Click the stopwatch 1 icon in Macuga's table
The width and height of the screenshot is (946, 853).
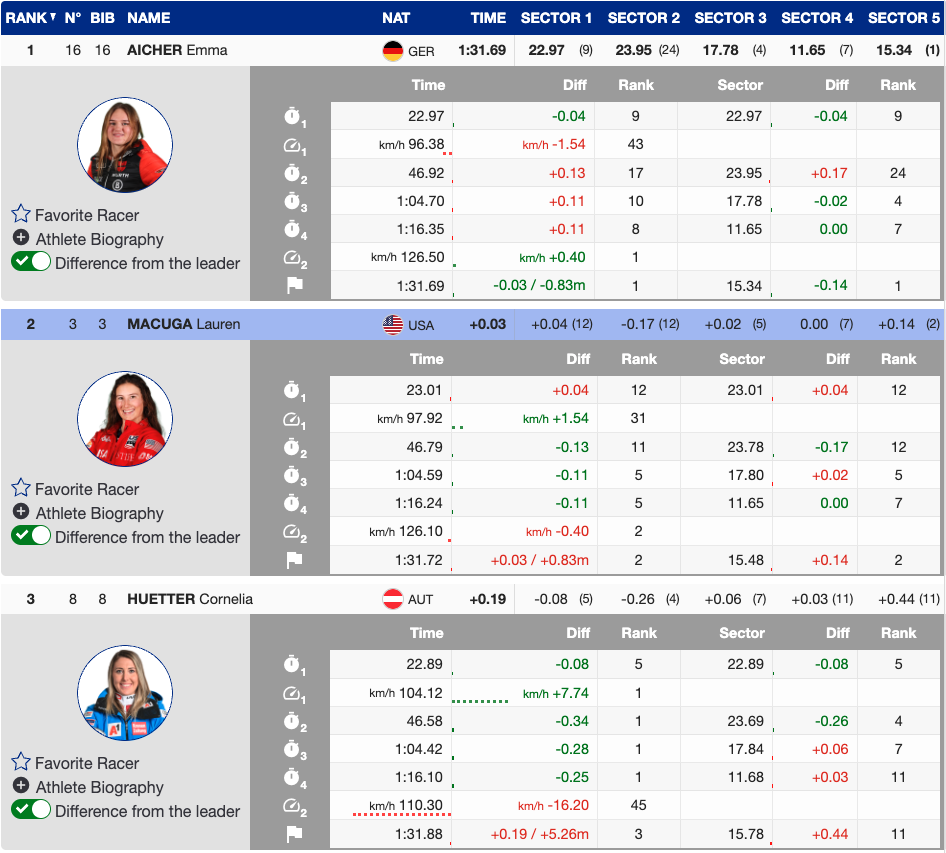(x=293, y=391)
